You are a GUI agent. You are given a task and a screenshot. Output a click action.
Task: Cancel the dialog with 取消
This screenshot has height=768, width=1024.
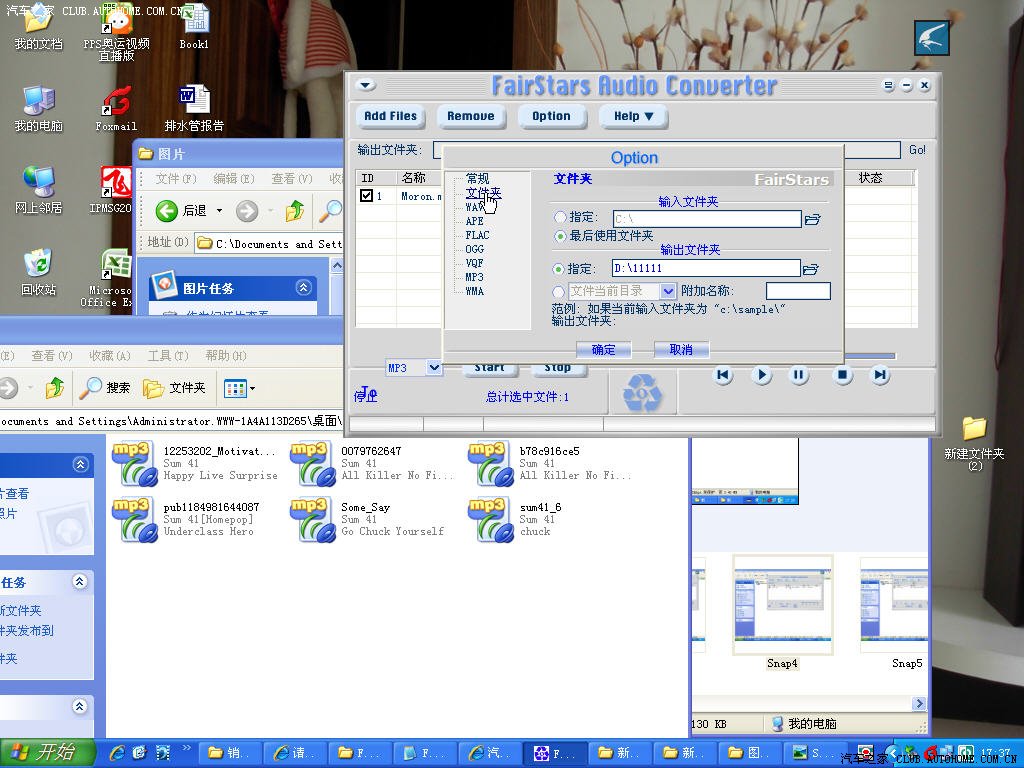[681, 349]
